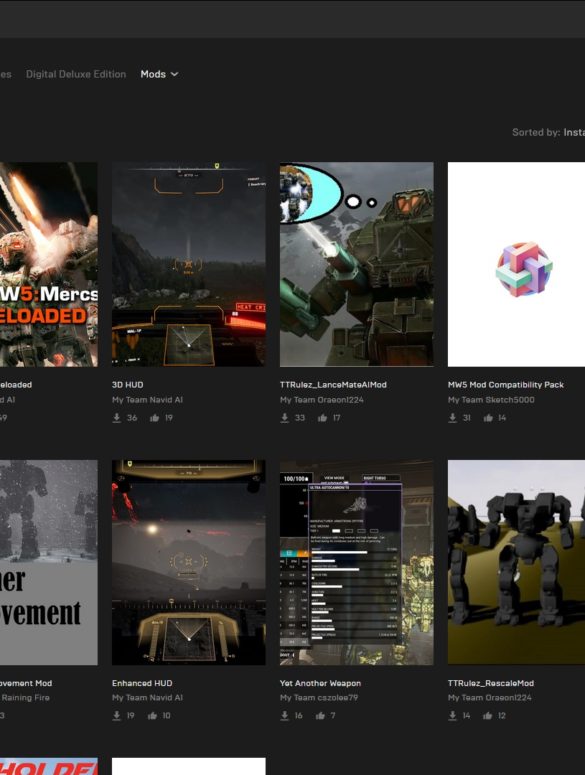Open the Enhanced HUD thumbnail image

tap(189, 562)
